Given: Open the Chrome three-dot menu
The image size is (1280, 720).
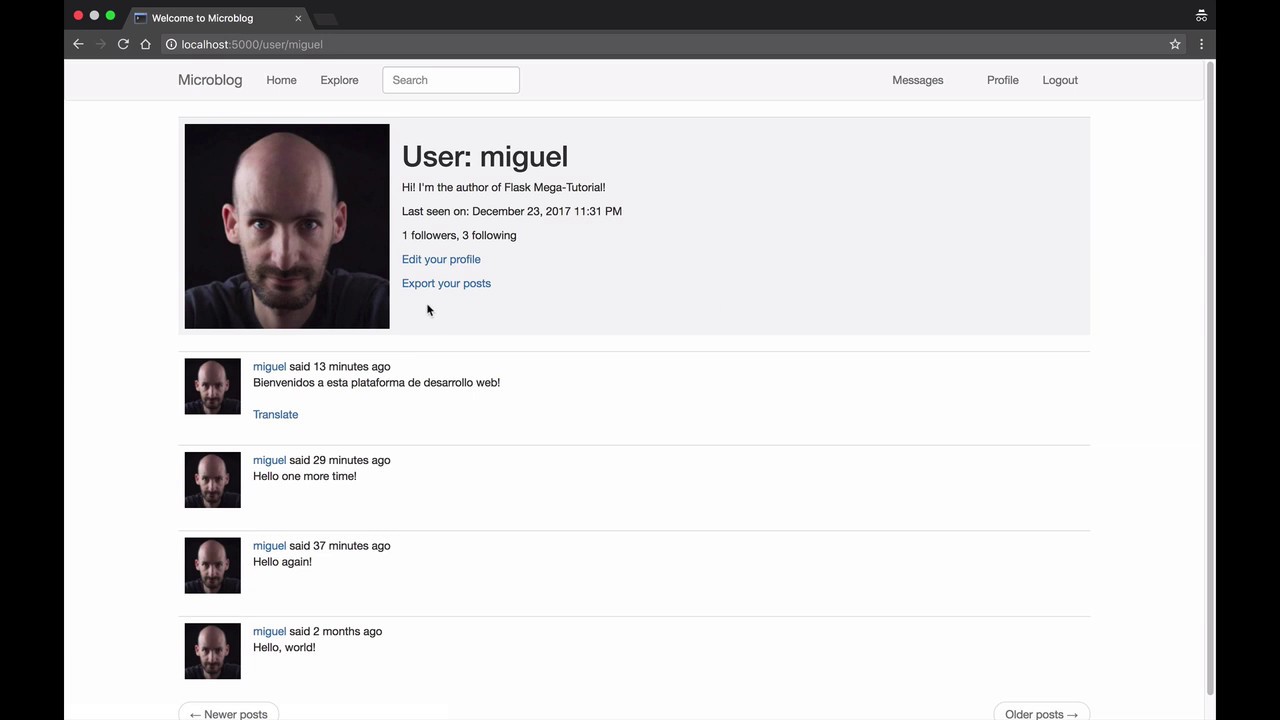Looking at the screenshot, I should (x=1201, y=44).
